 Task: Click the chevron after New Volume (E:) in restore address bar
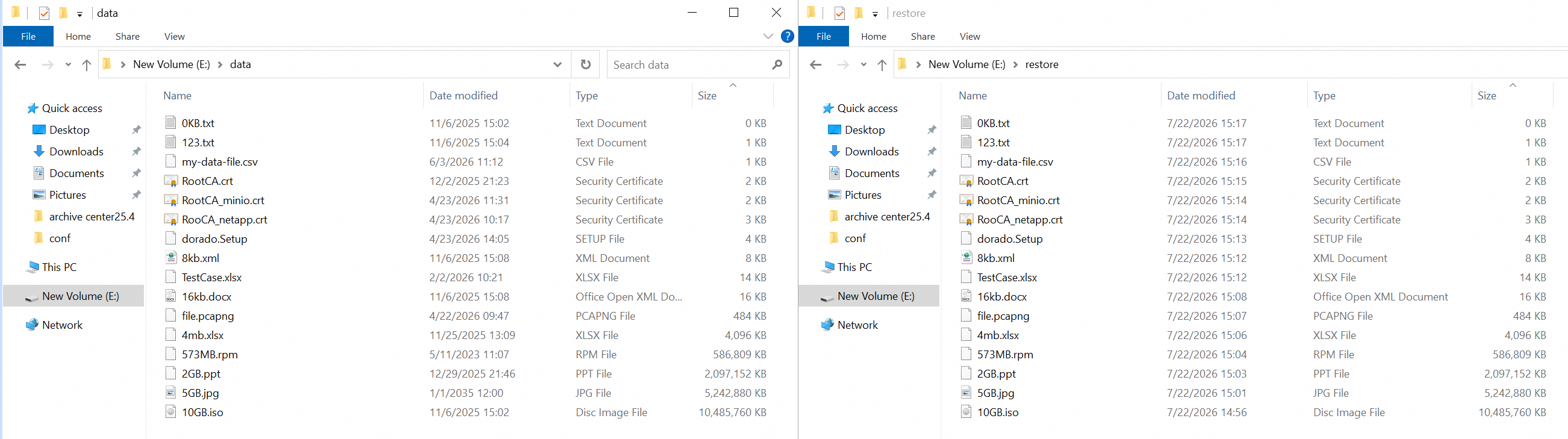pyautogui.click(x=1015, y=64)
